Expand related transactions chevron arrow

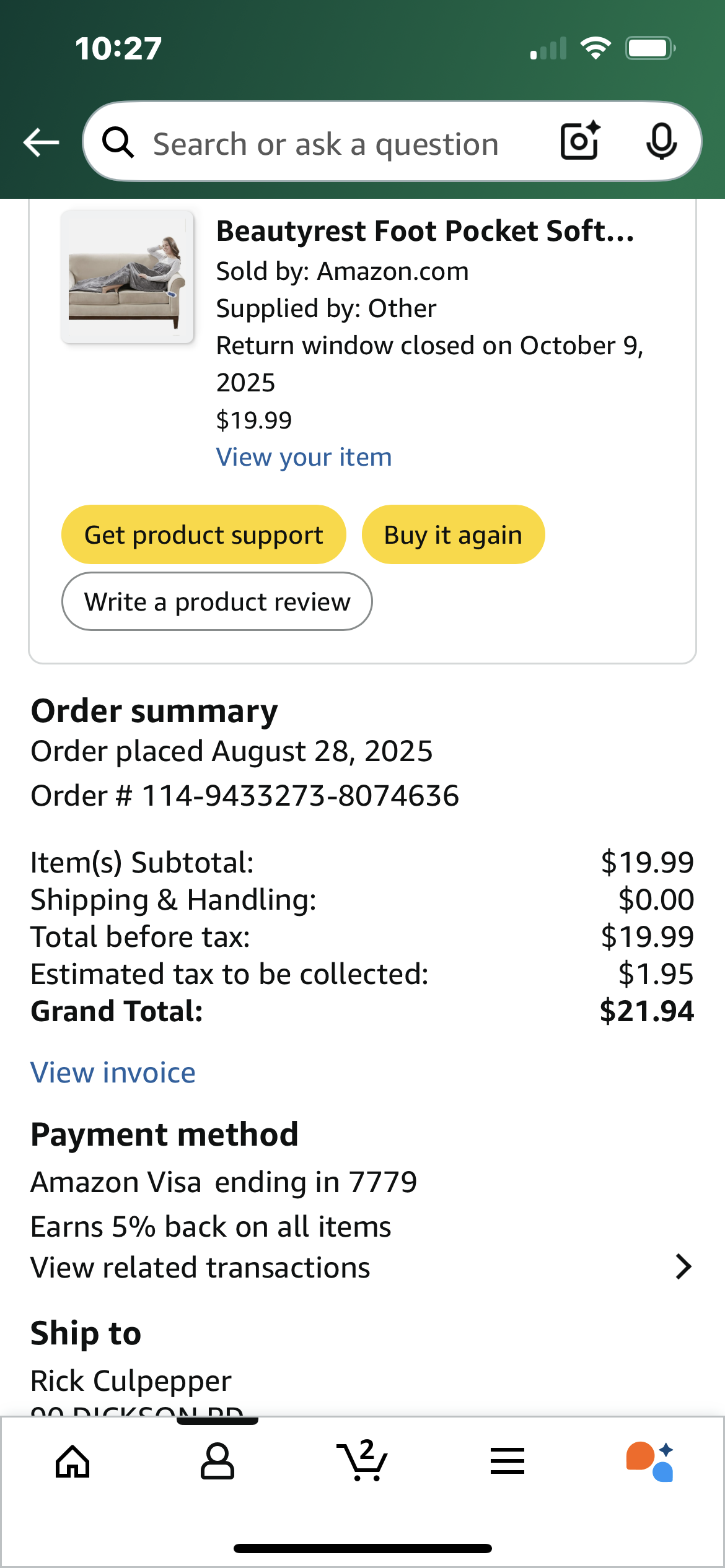click(x=683, y=1267)
